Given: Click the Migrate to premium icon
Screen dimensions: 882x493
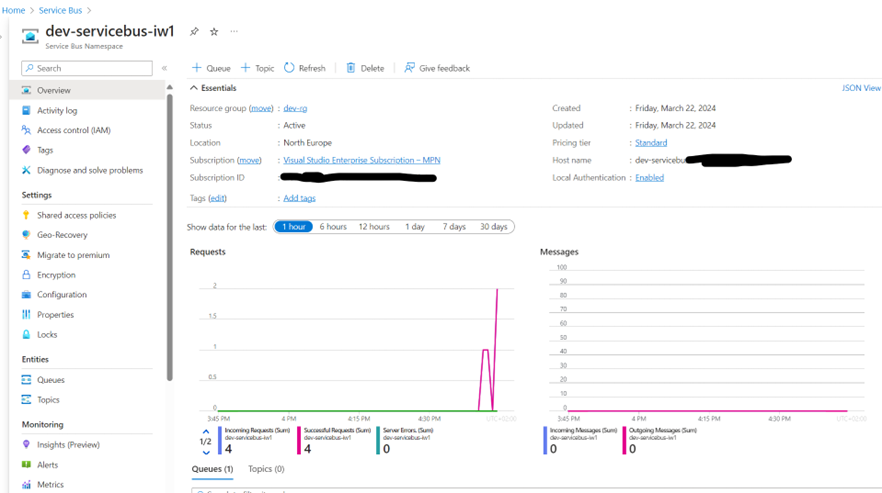Looking at the screenshot, I should pos(26,255).
